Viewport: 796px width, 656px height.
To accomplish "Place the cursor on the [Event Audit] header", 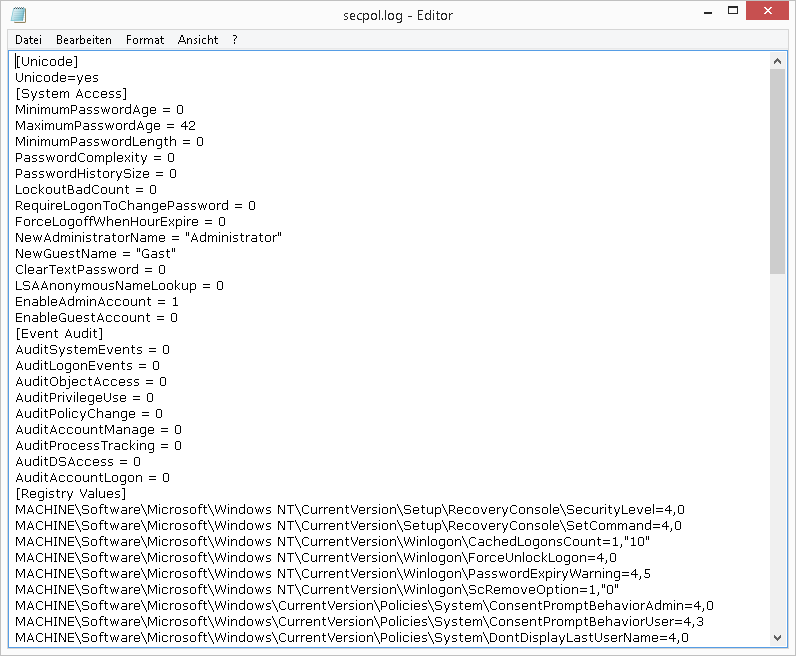I will click(x=59, y=334).
